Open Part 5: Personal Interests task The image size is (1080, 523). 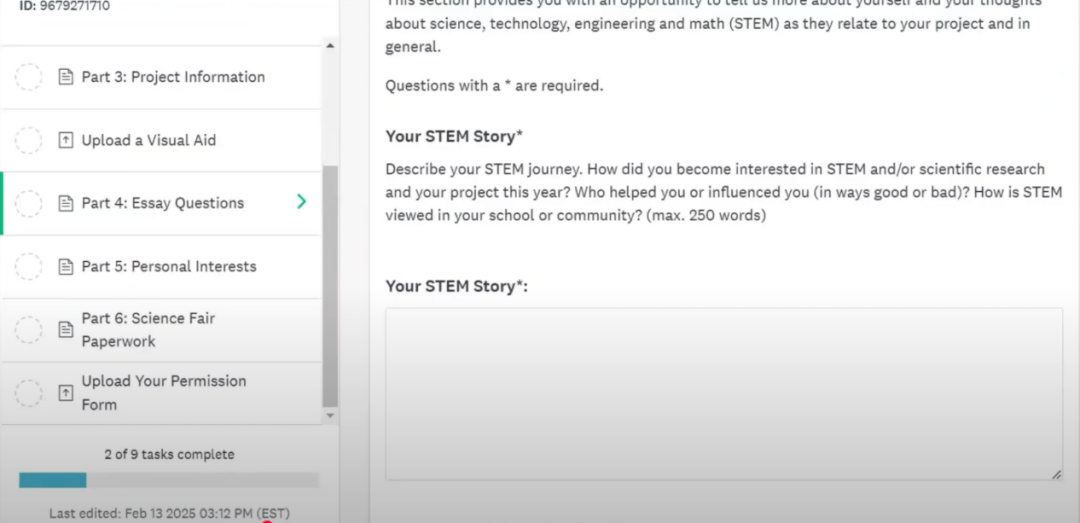coord(160,267)
